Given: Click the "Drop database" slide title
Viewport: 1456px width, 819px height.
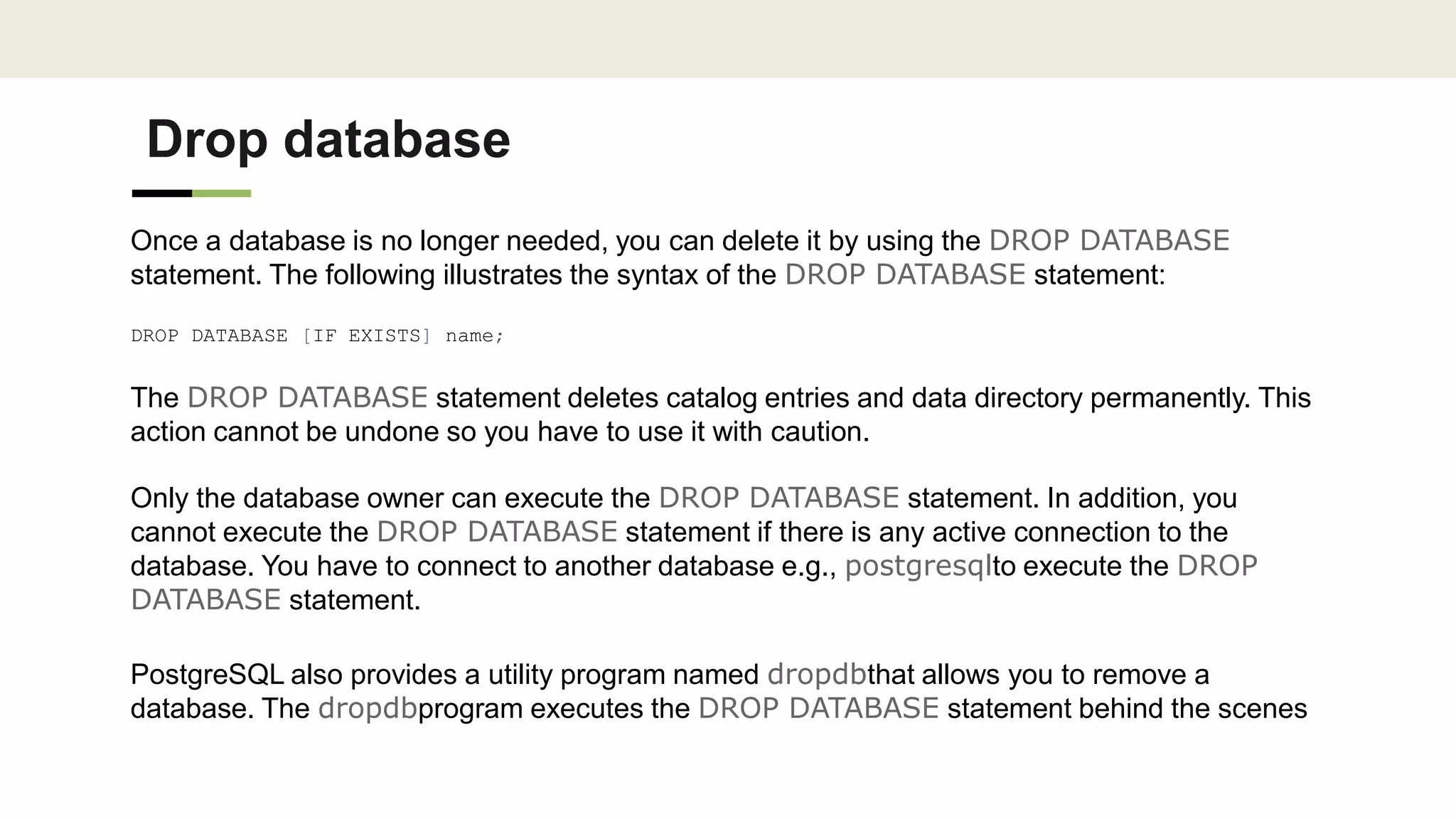Looking at the screenshot, I should click(328, 139).
